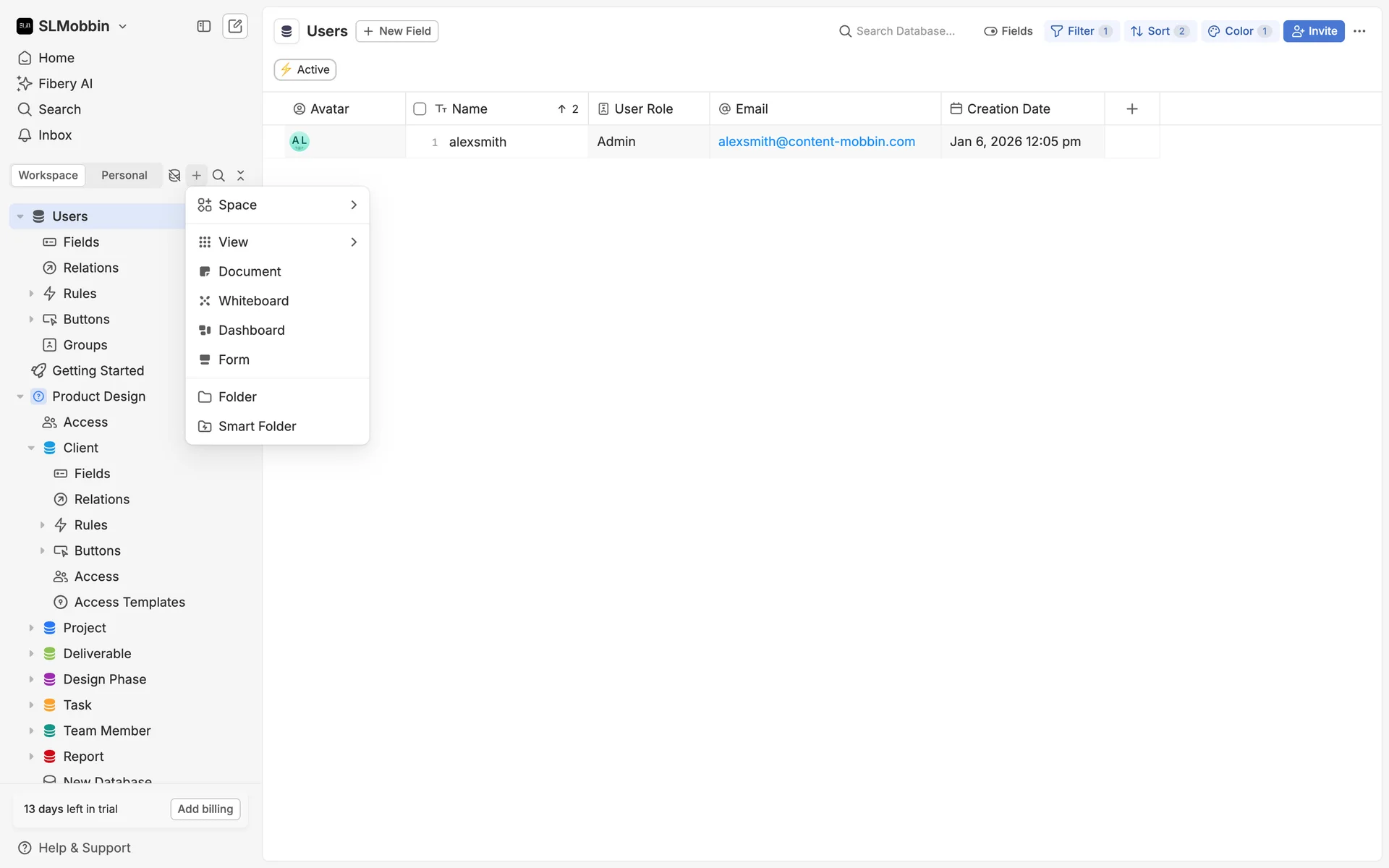Toggle the sidebar panel icon
1389x868 pixels.
pyautogui.click(x=203, y=26)
